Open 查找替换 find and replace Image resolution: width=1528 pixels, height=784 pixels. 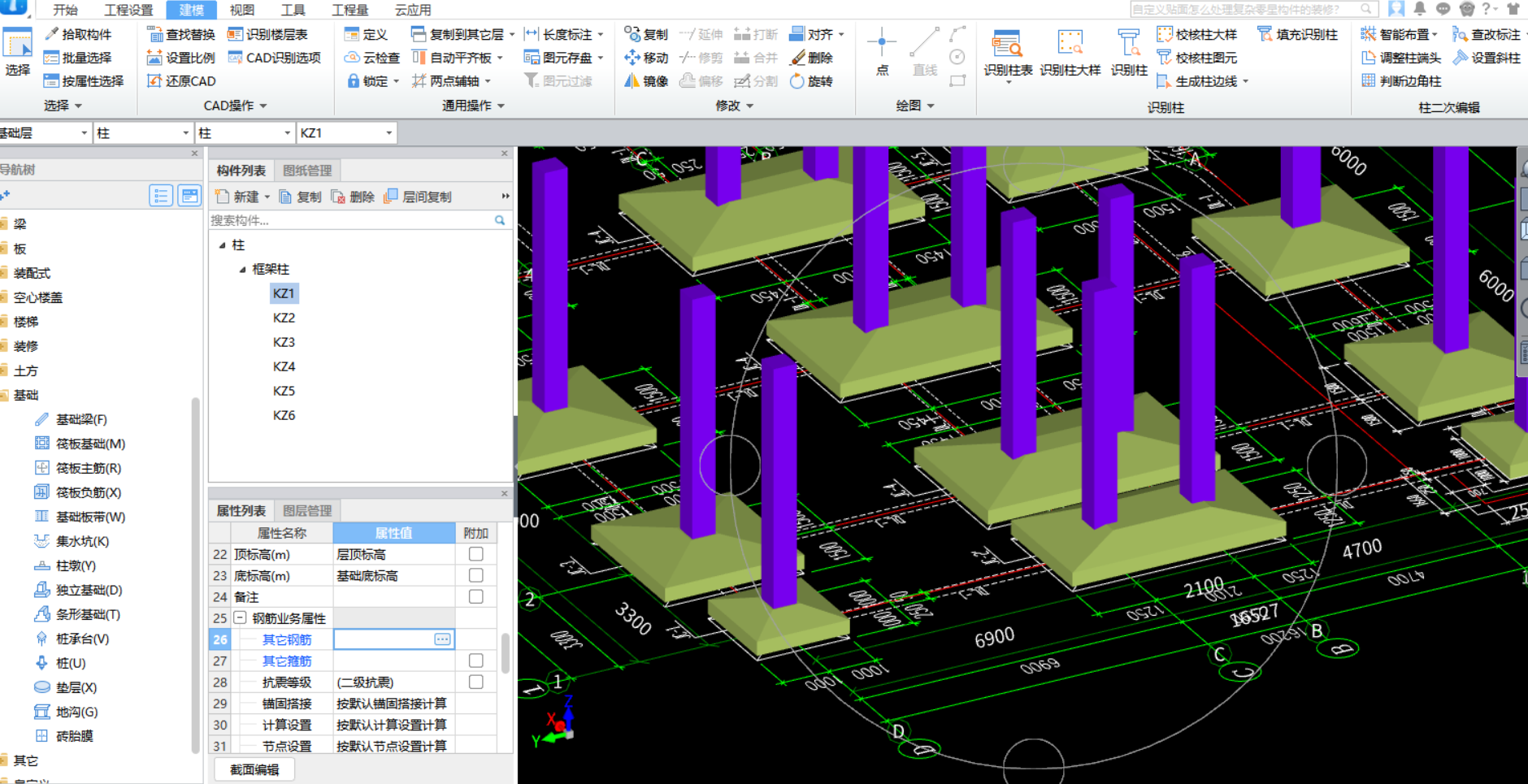(x=181, y=34)
